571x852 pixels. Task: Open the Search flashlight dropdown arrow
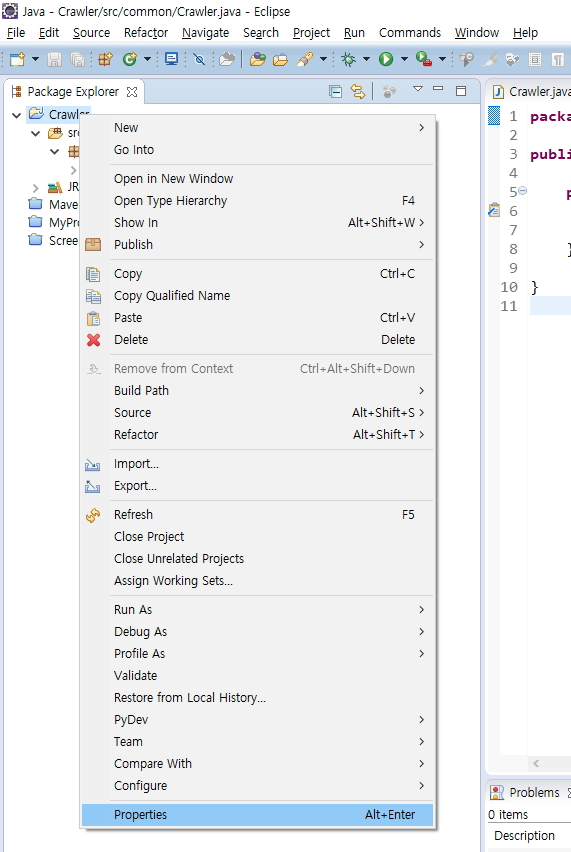[x=323, y=59]
